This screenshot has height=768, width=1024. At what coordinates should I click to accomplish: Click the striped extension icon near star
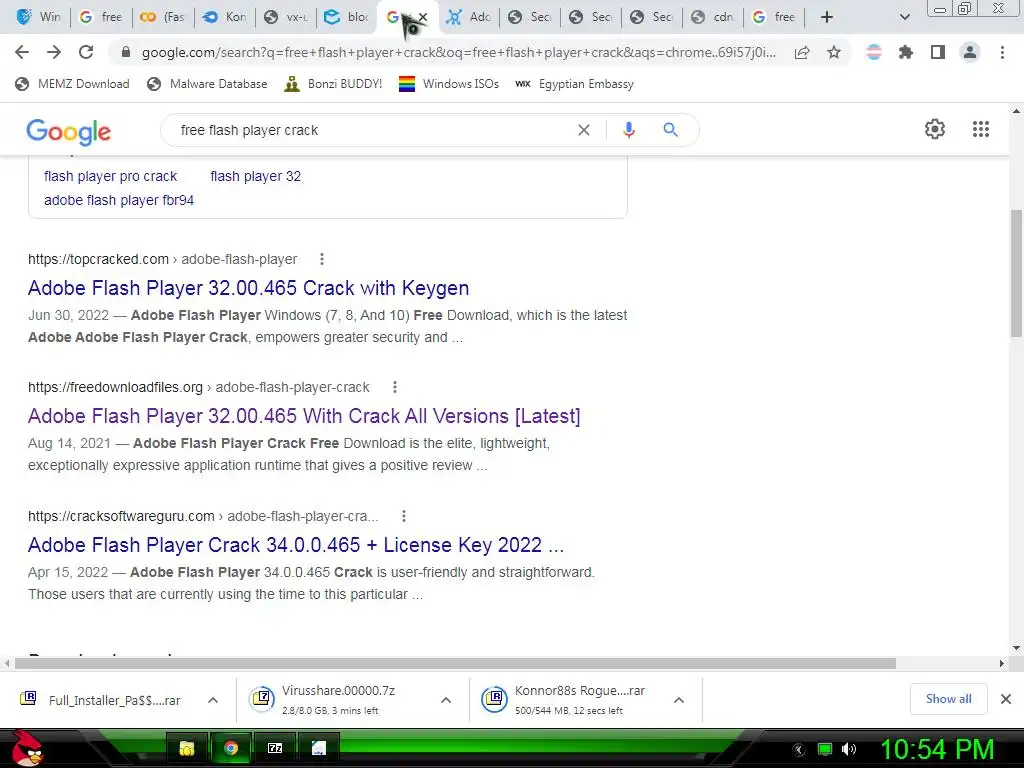874,52
